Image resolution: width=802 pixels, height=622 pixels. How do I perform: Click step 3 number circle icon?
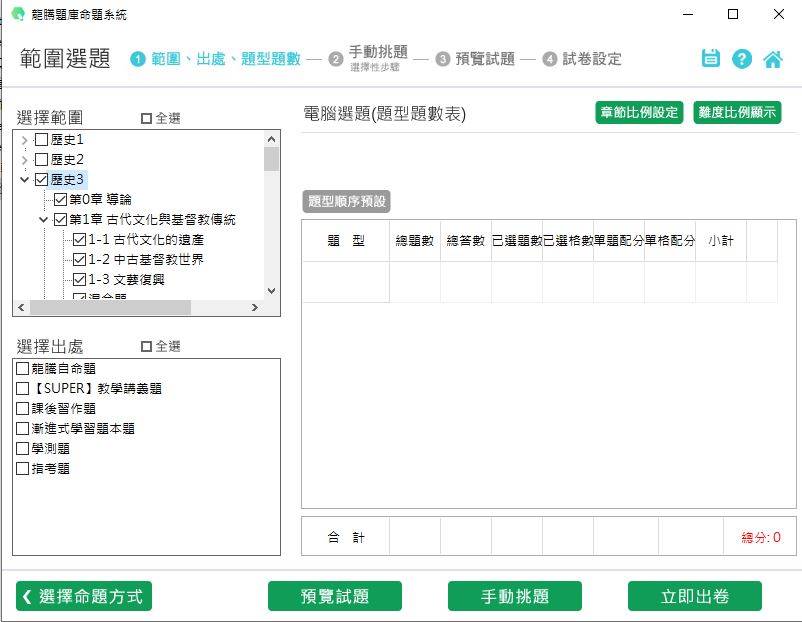coord(442,59)
